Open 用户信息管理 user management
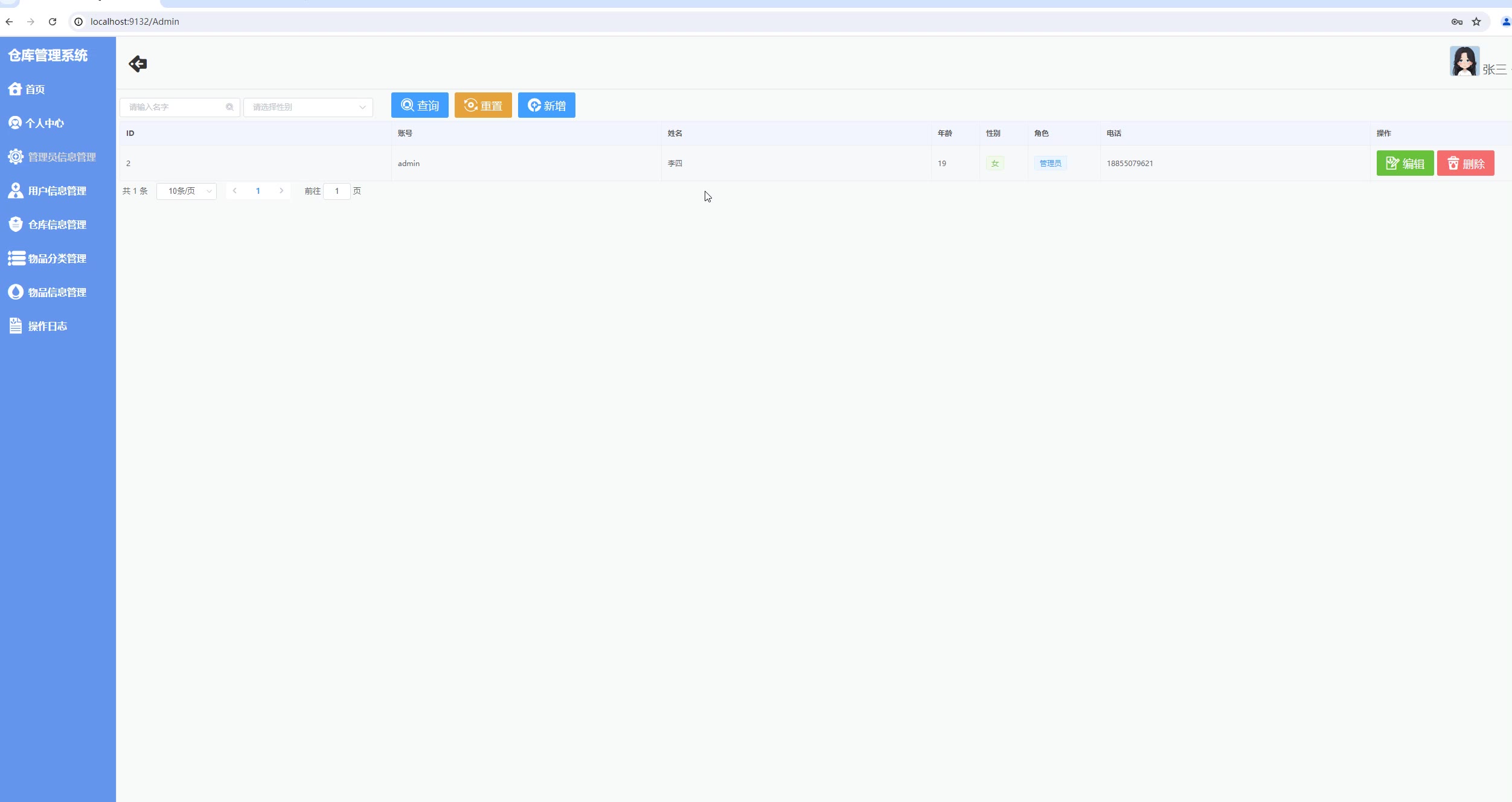This screenshot has height=802, width=1512. tap(57, 191)
